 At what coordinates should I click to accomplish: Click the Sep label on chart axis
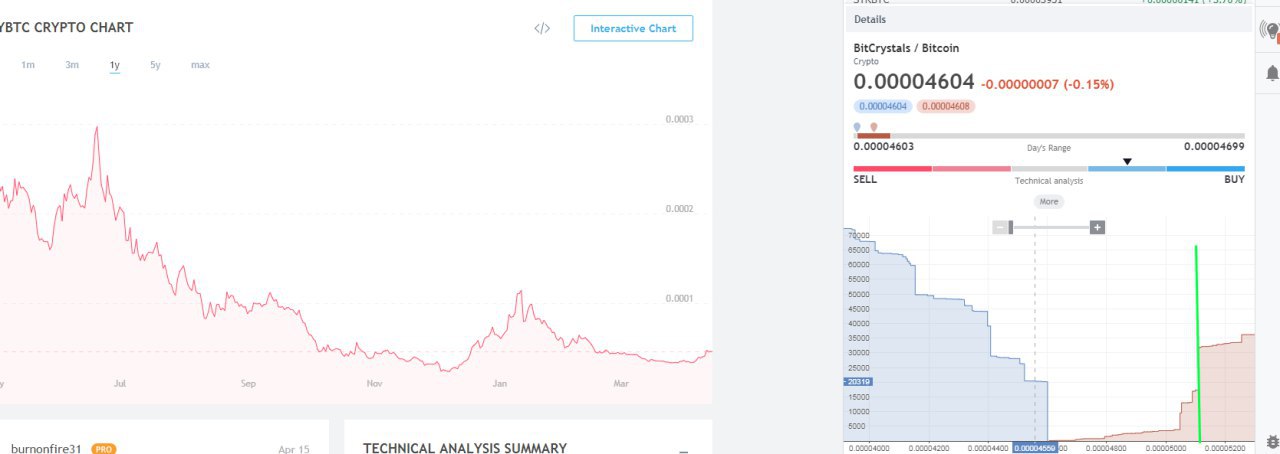click(x=248, y=383)
